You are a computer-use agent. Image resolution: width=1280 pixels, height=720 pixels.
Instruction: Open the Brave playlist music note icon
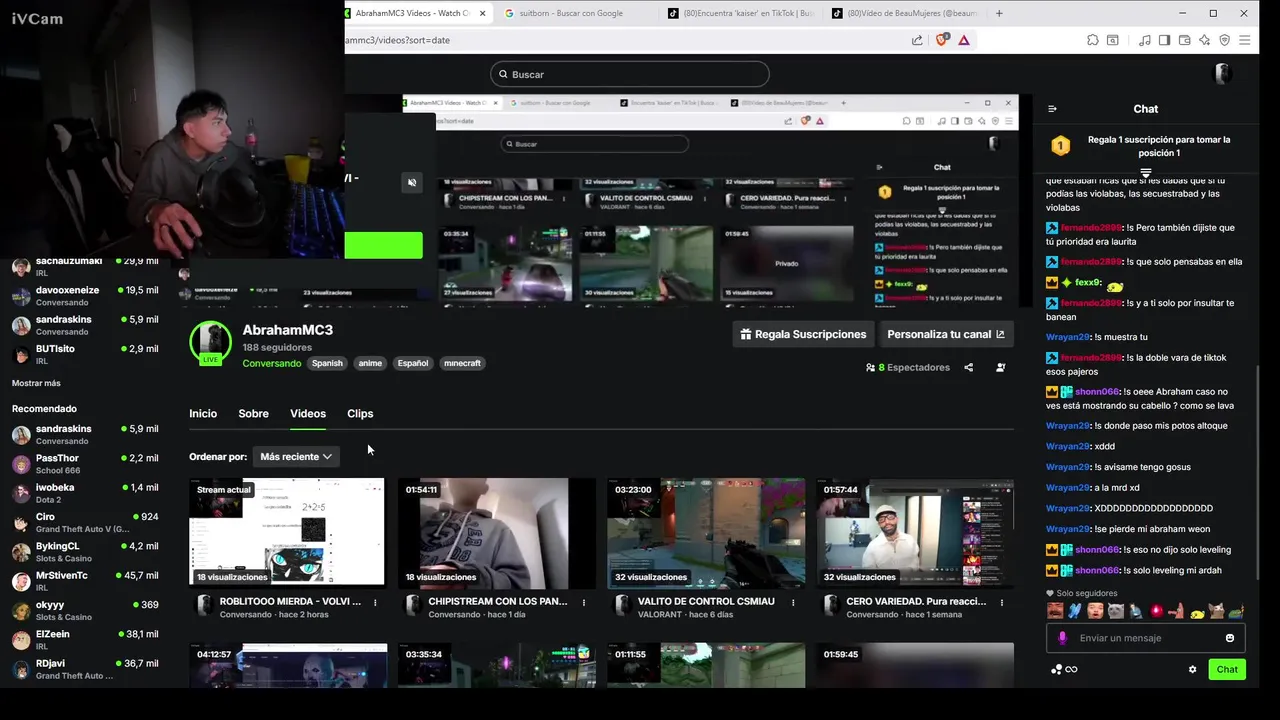tap(1145, 40)
